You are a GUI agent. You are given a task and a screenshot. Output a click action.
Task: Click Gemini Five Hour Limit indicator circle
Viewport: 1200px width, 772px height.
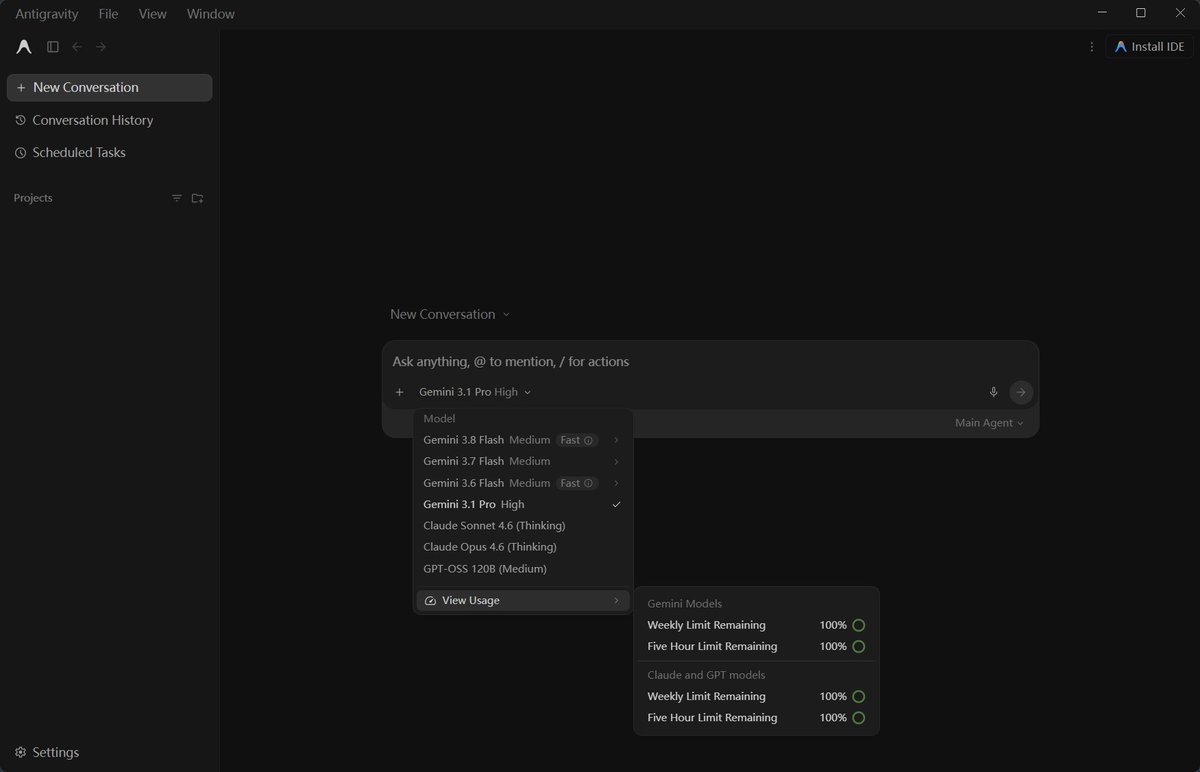(858, 647)
